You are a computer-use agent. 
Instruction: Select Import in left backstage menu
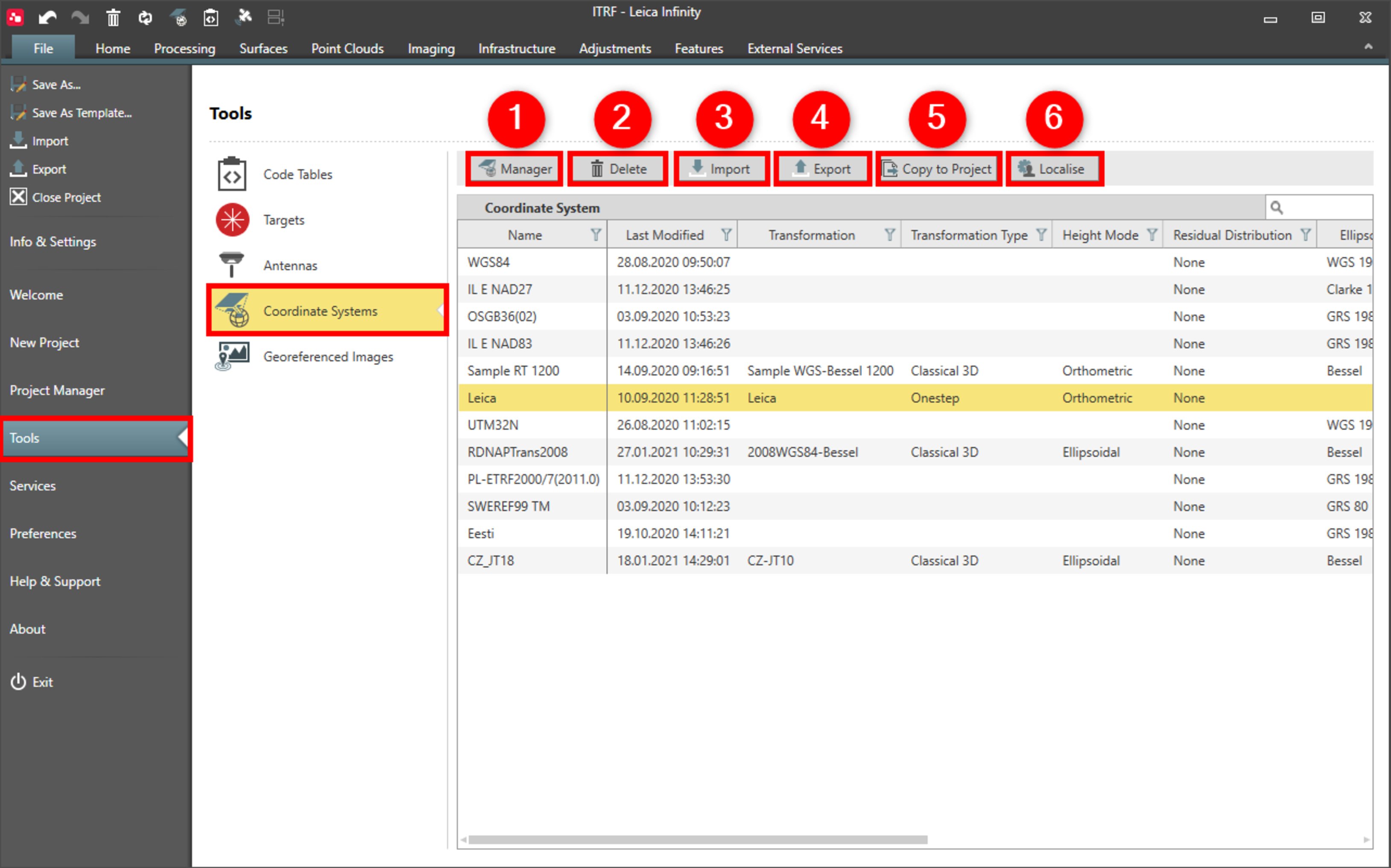(39, 140)
